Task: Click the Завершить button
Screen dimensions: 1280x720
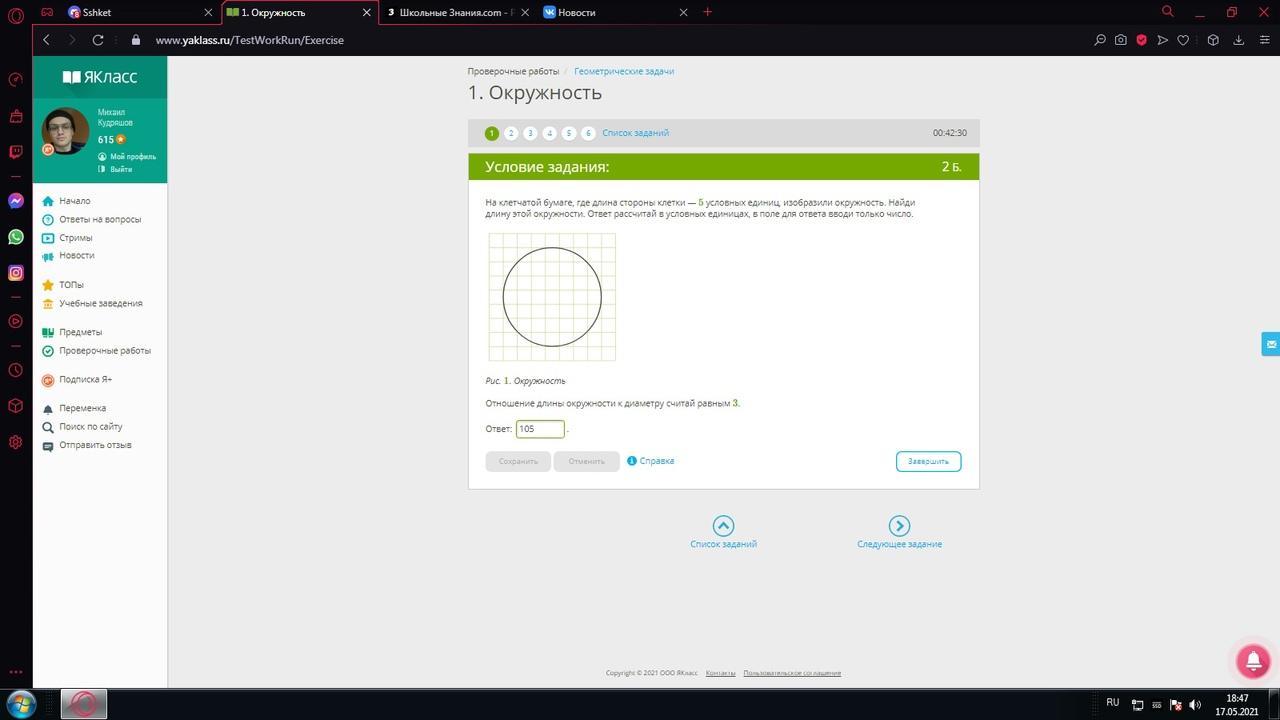Action: click(928, 461)
